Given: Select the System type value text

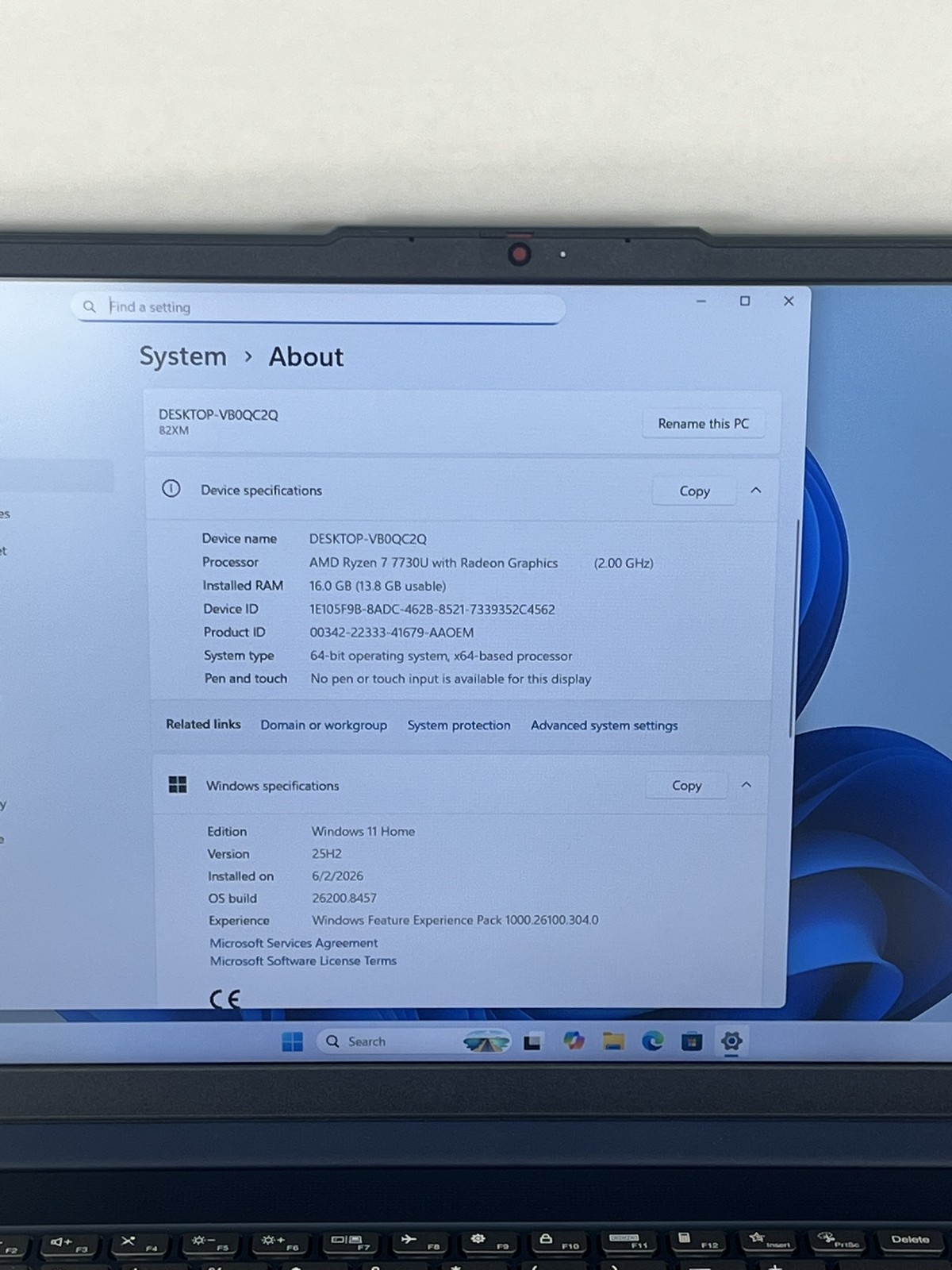Looking at the screenshot, I should click(441, 656).
